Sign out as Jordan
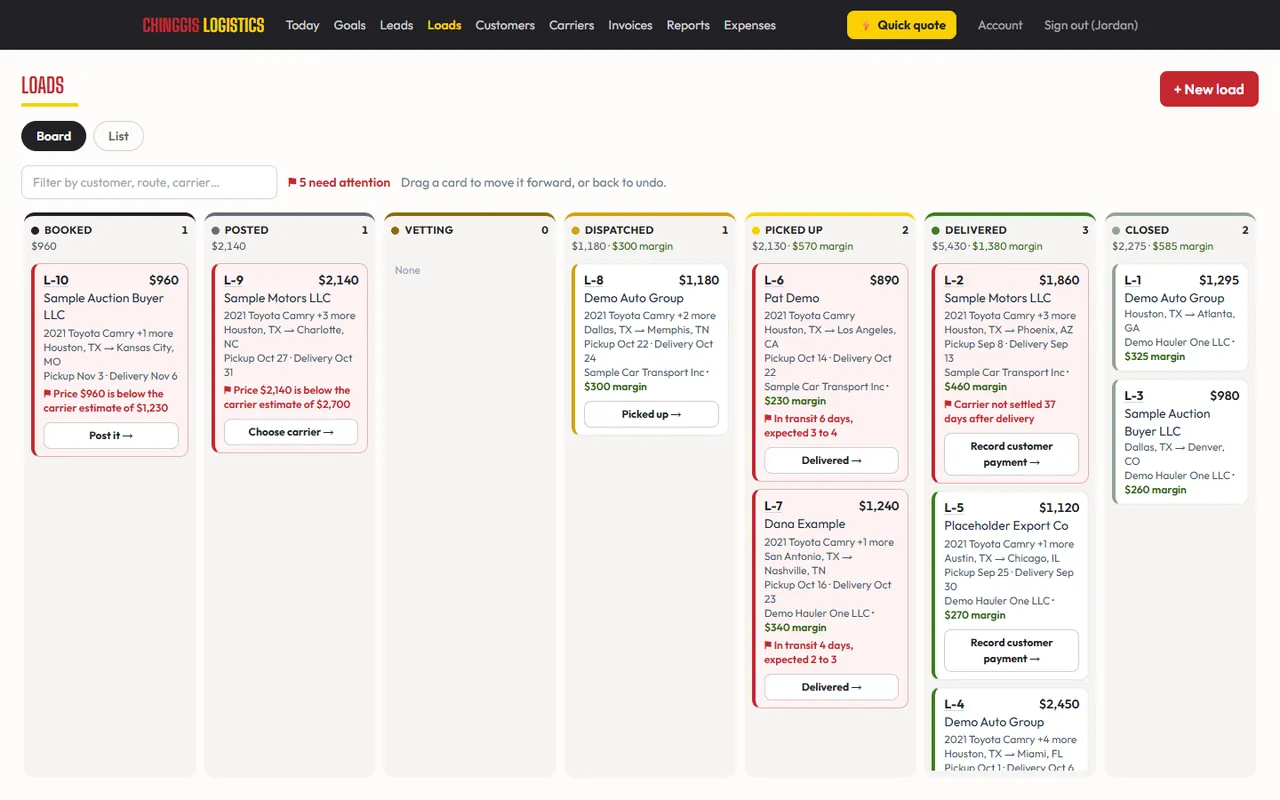 tap(1091, 25)
